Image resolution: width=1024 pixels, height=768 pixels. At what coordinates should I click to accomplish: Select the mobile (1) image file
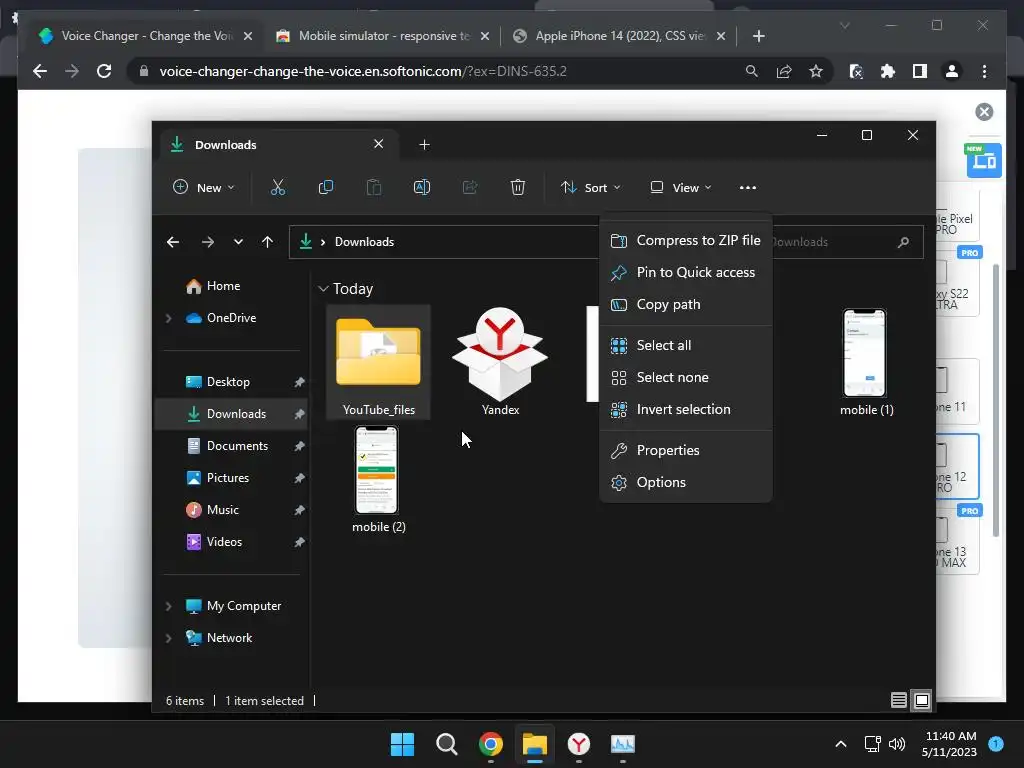866,362
